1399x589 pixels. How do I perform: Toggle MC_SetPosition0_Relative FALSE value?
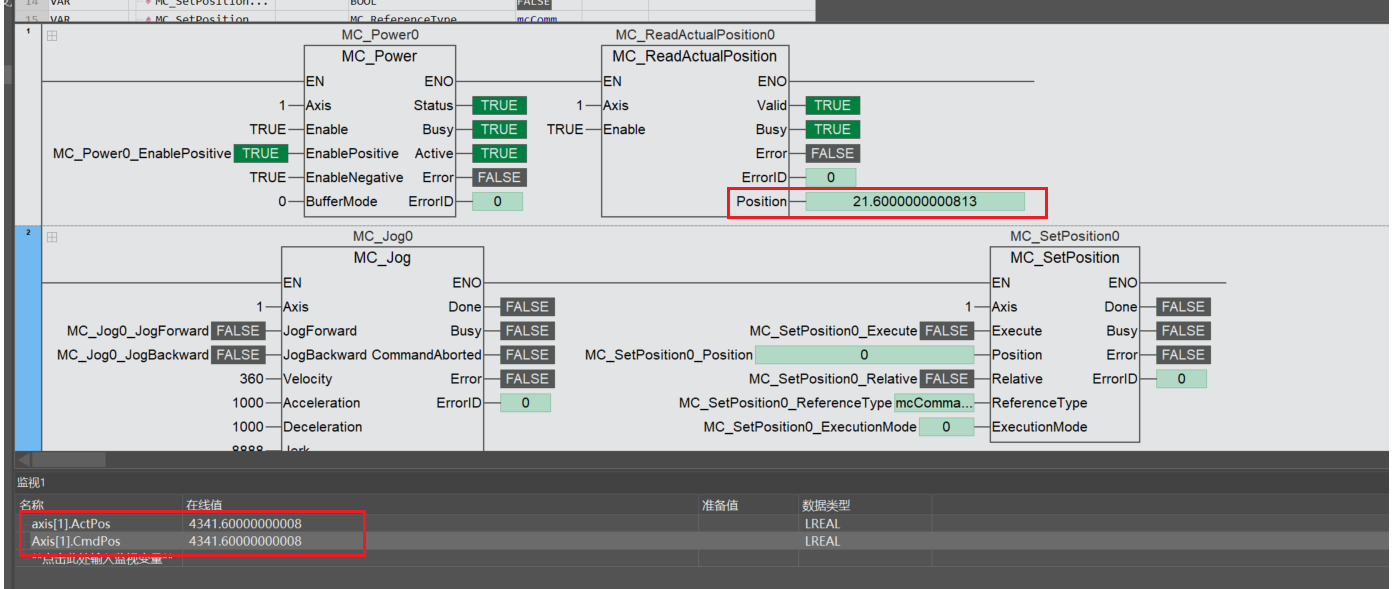[946, 379]
